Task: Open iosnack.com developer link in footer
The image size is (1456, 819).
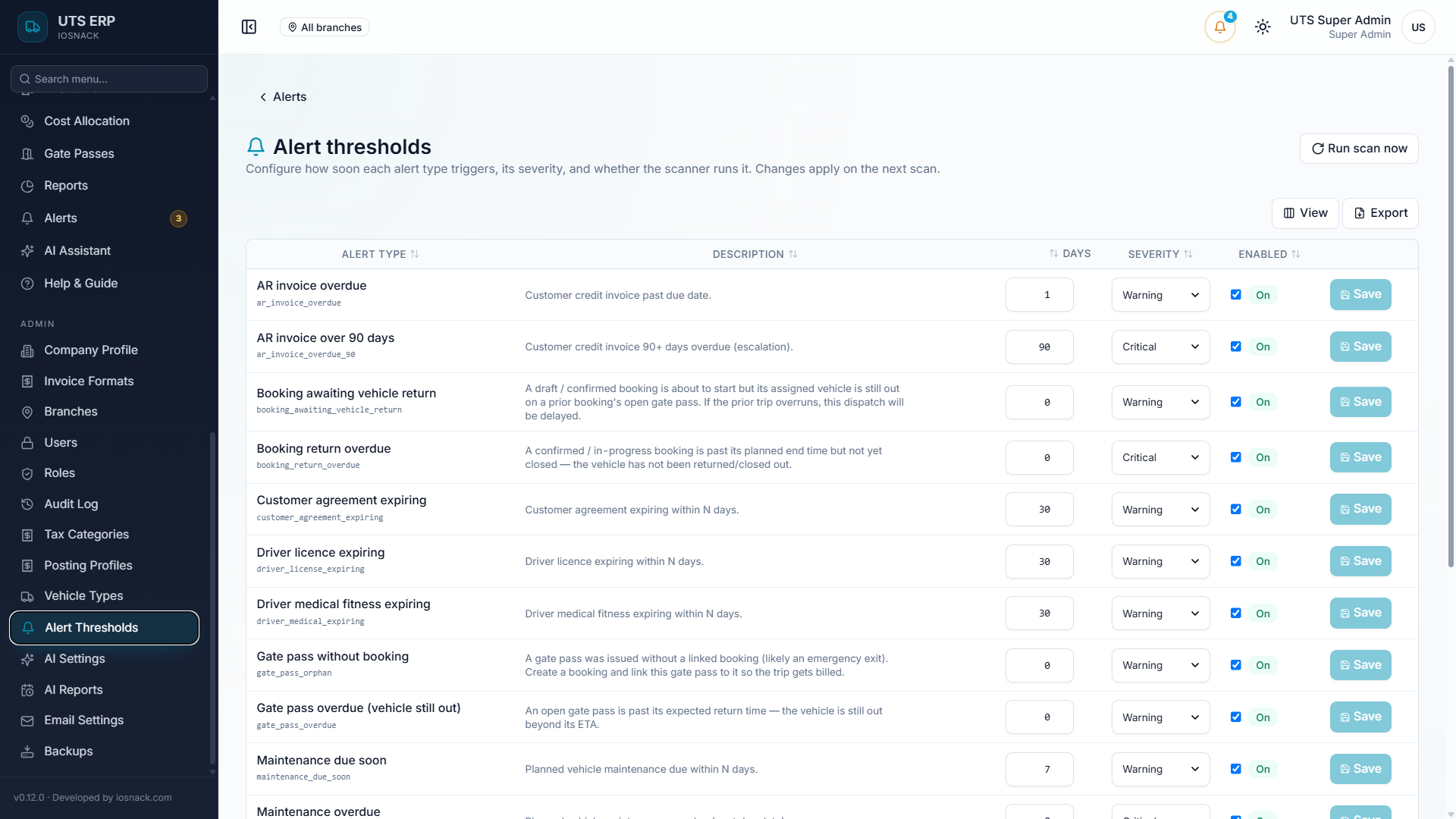Action: [x=143, y=798]
